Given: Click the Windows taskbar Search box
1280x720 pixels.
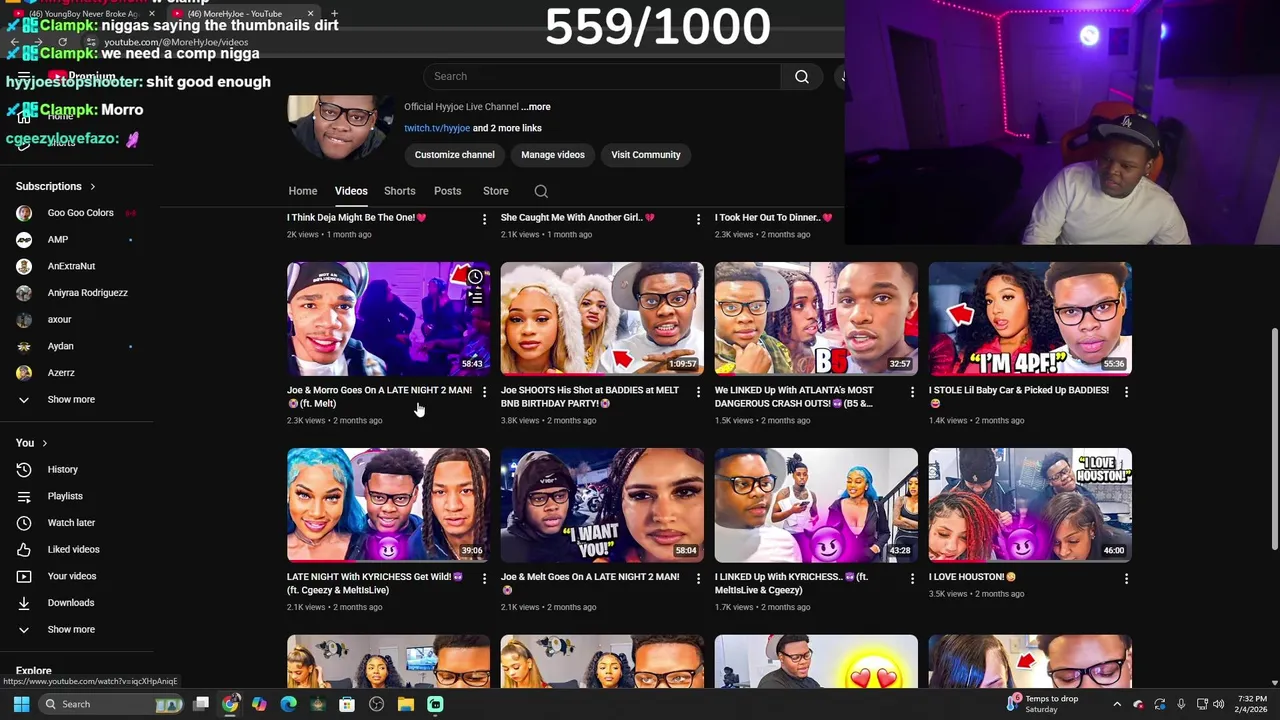Looking at the screenshot, I should pyautogui.click(x=110, y=704).
